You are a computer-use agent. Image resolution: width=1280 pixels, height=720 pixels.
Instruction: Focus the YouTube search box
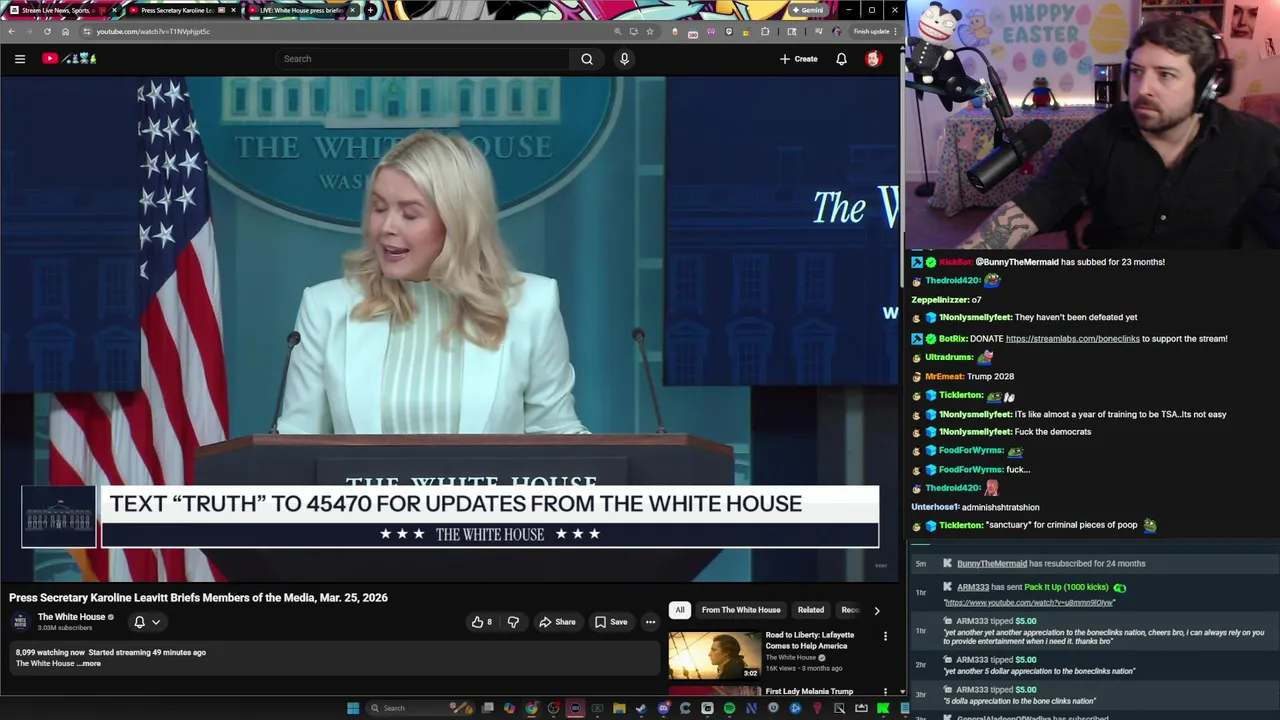(424, 59)
